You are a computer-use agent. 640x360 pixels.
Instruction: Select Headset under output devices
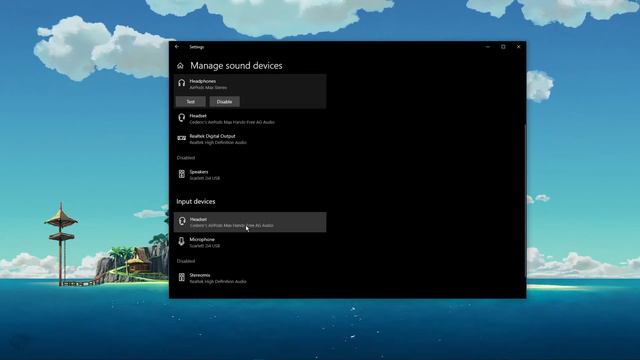pos(250,119)
